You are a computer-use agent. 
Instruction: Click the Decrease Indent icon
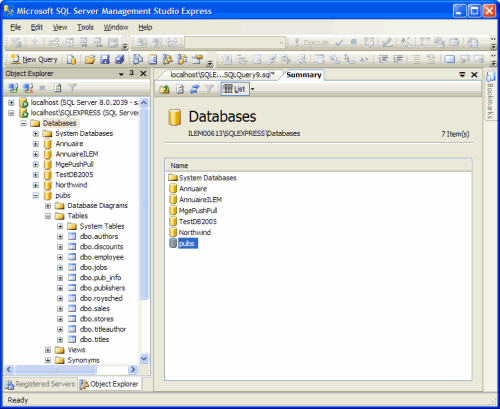[383, 60]
